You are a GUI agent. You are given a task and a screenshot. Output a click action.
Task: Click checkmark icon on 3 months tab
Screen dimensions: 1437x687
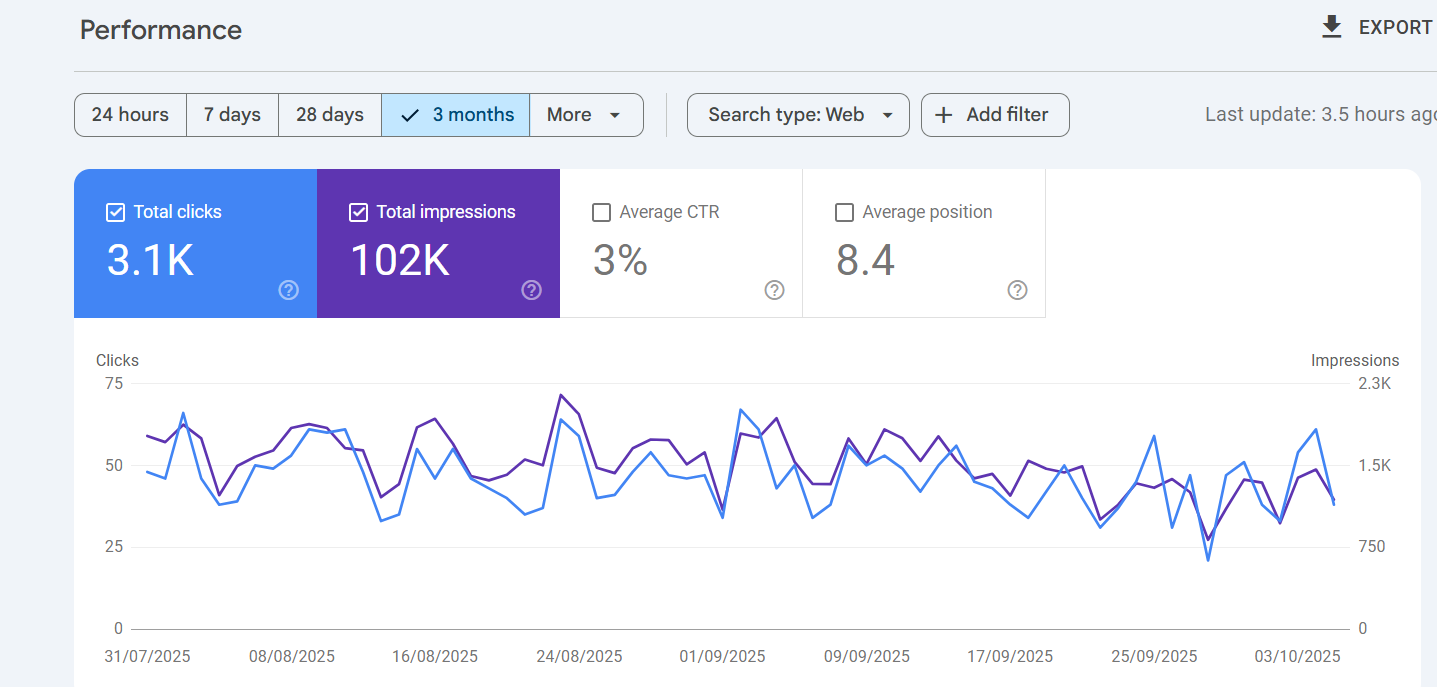409,115
